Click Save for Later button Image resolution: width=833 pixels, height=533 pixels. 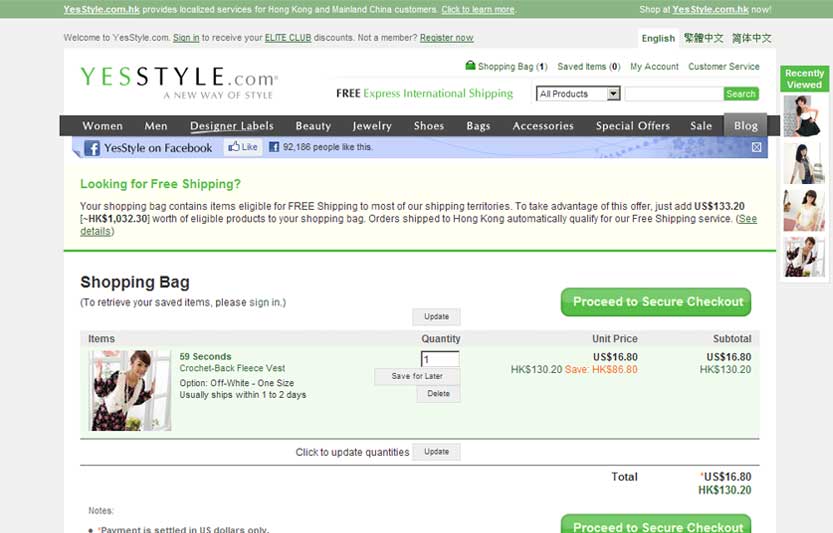[417, 377]
